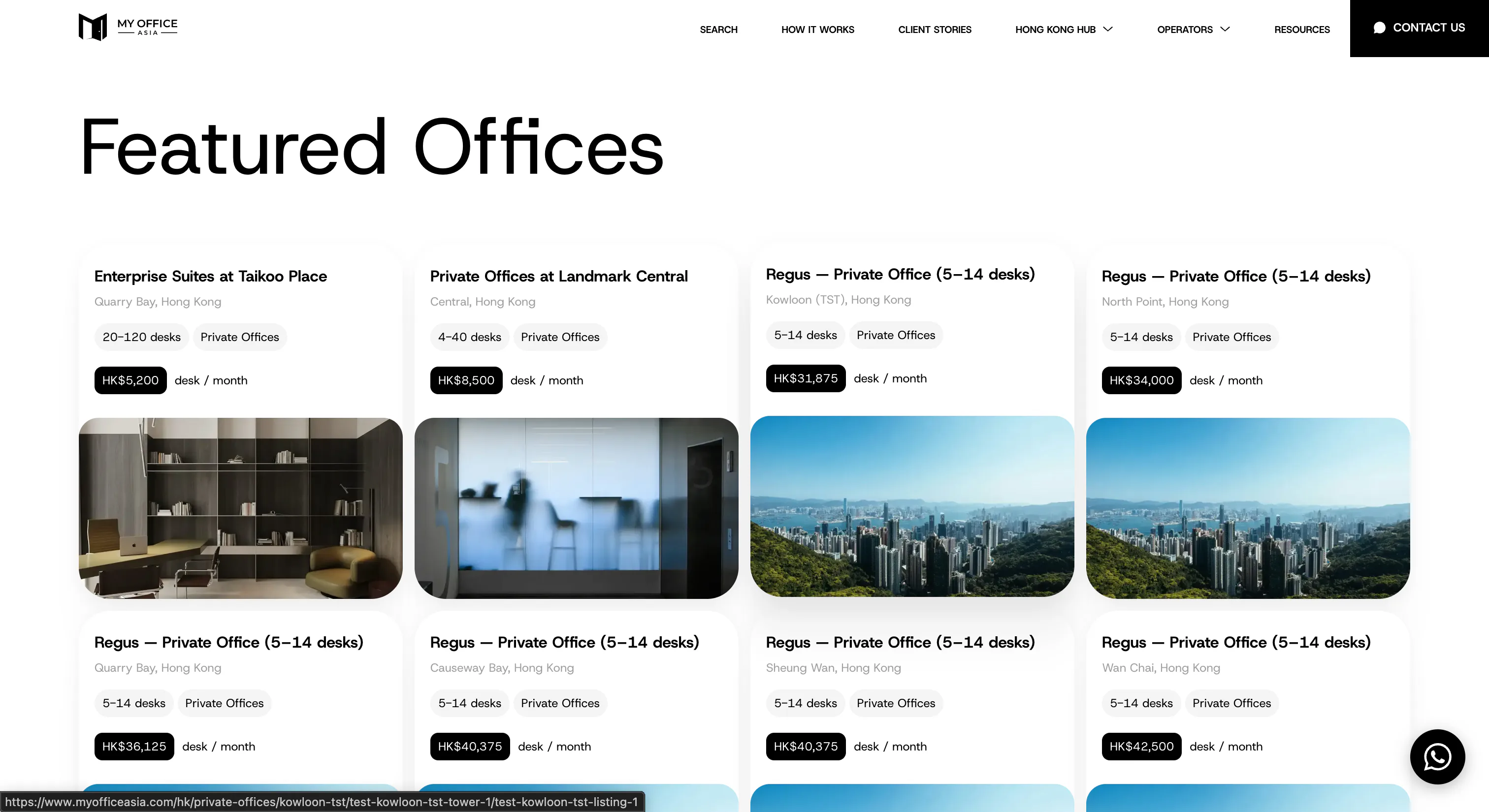Click the HK$31,875 price badge
The width and height of the screenshot is (1489, 812).
(805, 378)
